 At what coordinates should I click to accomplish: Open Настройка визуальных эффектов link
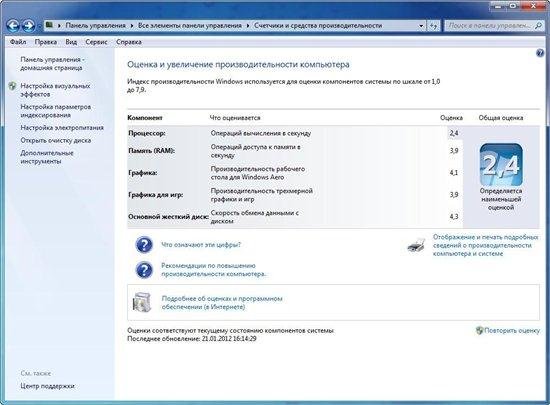tap(55, 90)
